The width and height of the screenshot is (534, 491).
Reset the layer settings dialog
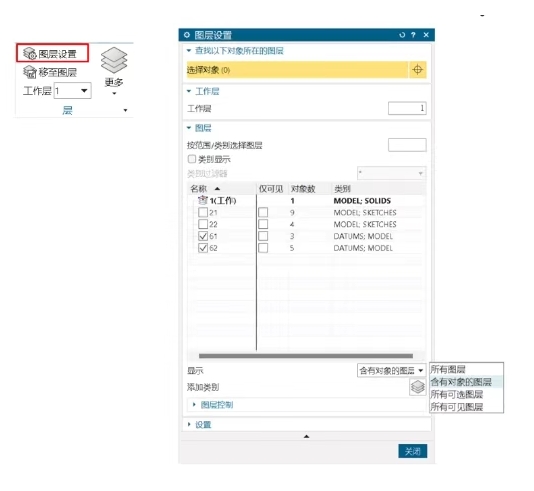tap(402, 35)
